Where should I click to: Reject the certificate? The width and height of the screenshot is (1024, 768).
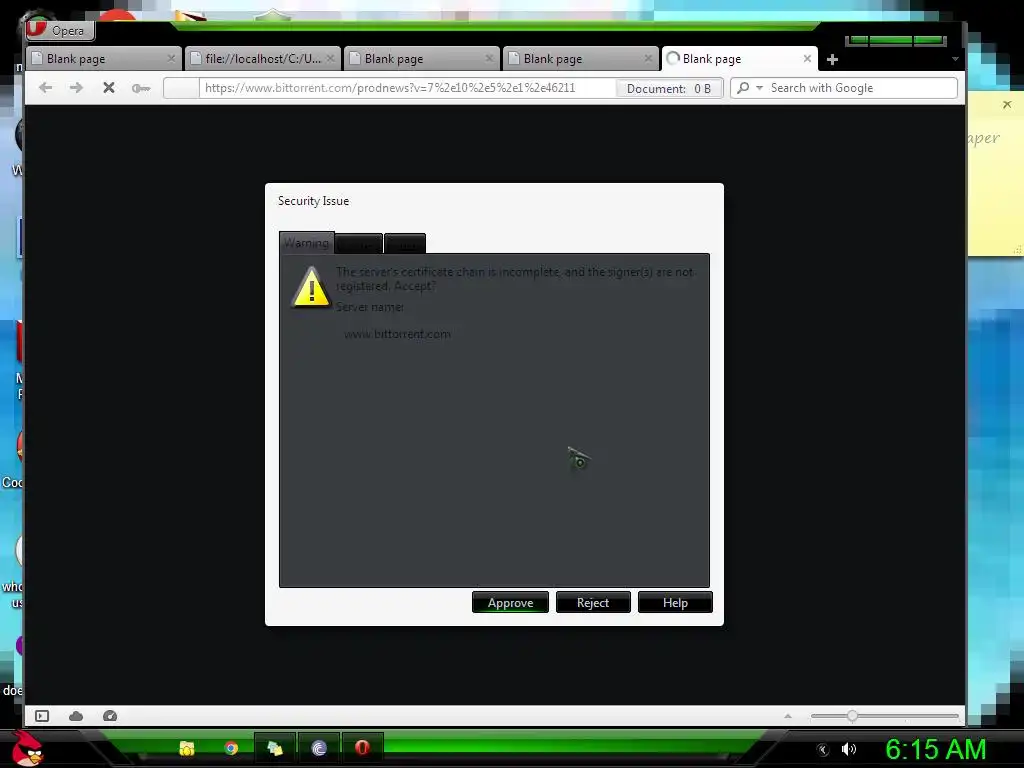593,603
